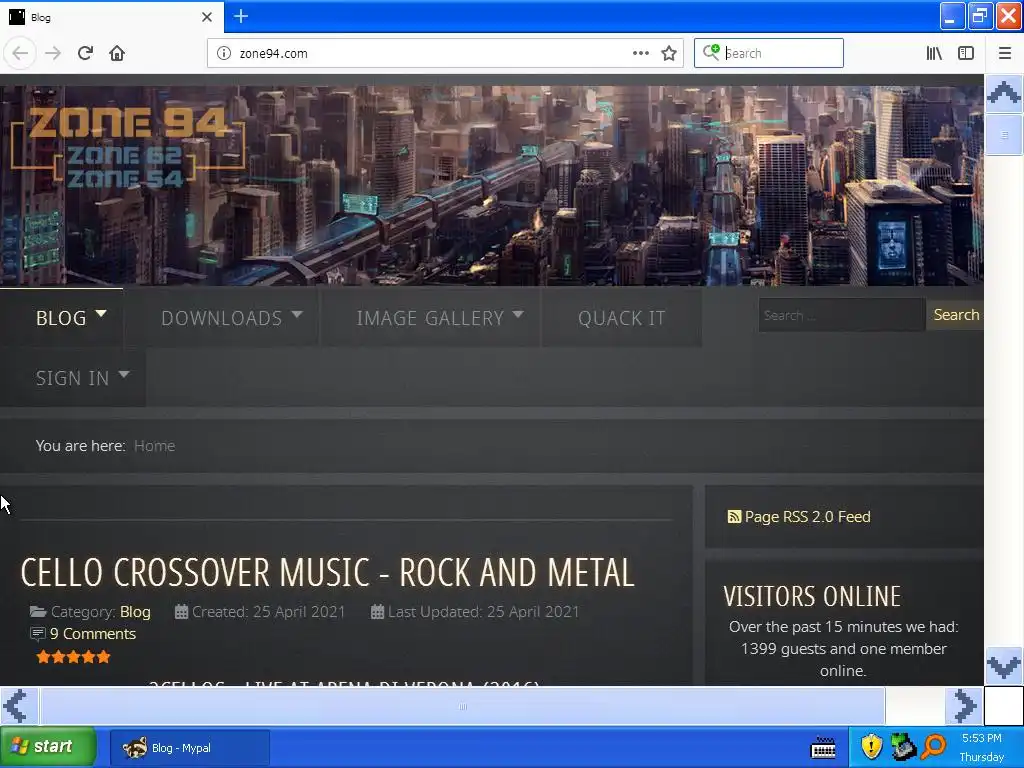Click the browser forward arrow
Screen dimensions: 1024x768
tap(53, 53)
